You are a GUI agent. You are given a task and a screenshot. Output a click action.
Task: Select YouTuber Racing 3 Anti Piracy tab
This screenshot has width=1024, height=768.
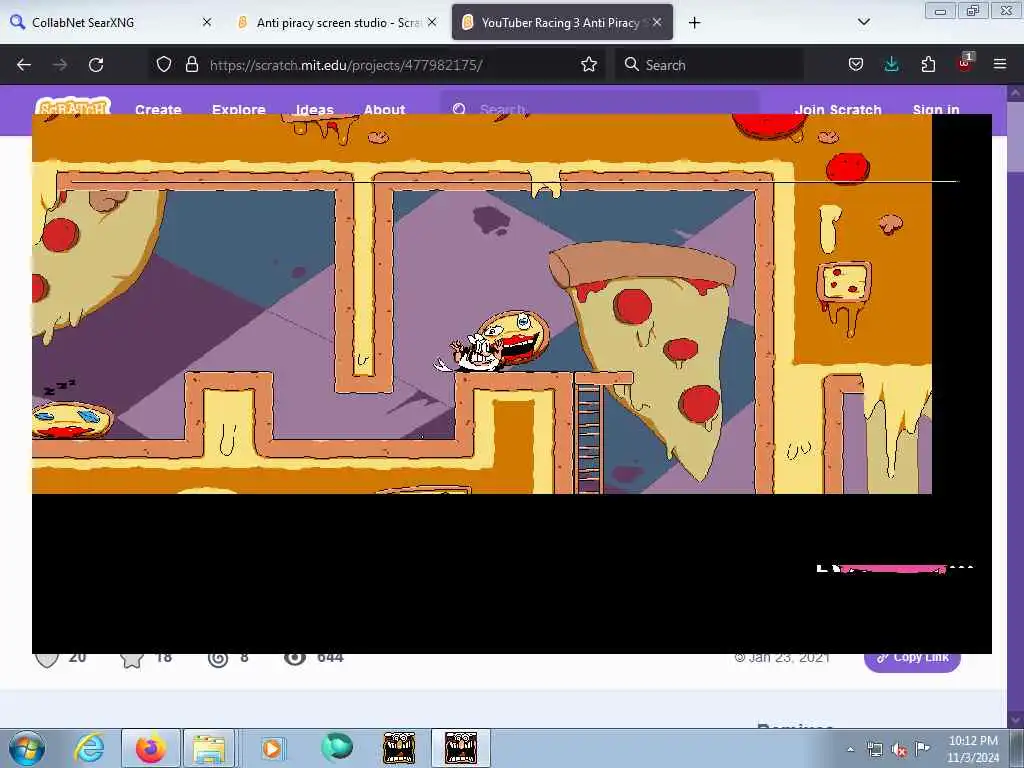point(562,22)
